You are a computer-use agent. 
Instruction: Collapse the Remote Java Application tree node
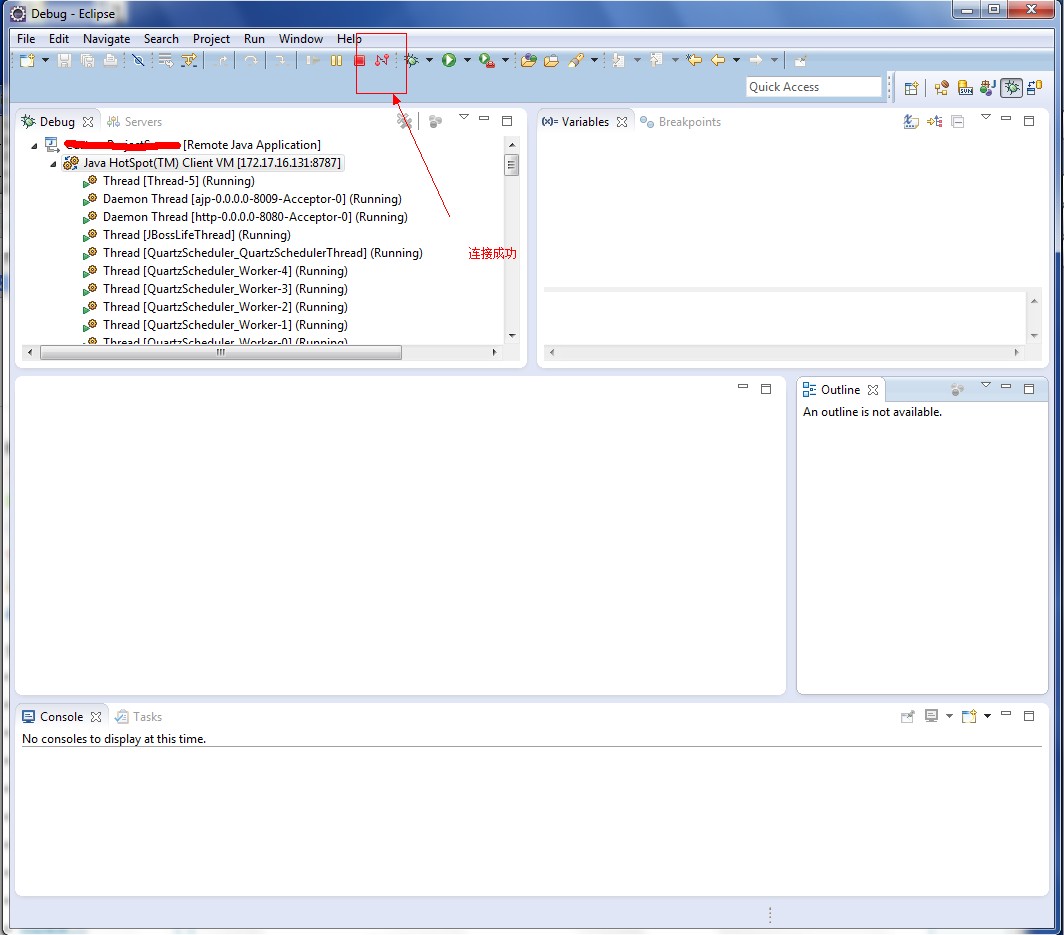point(34,146)
